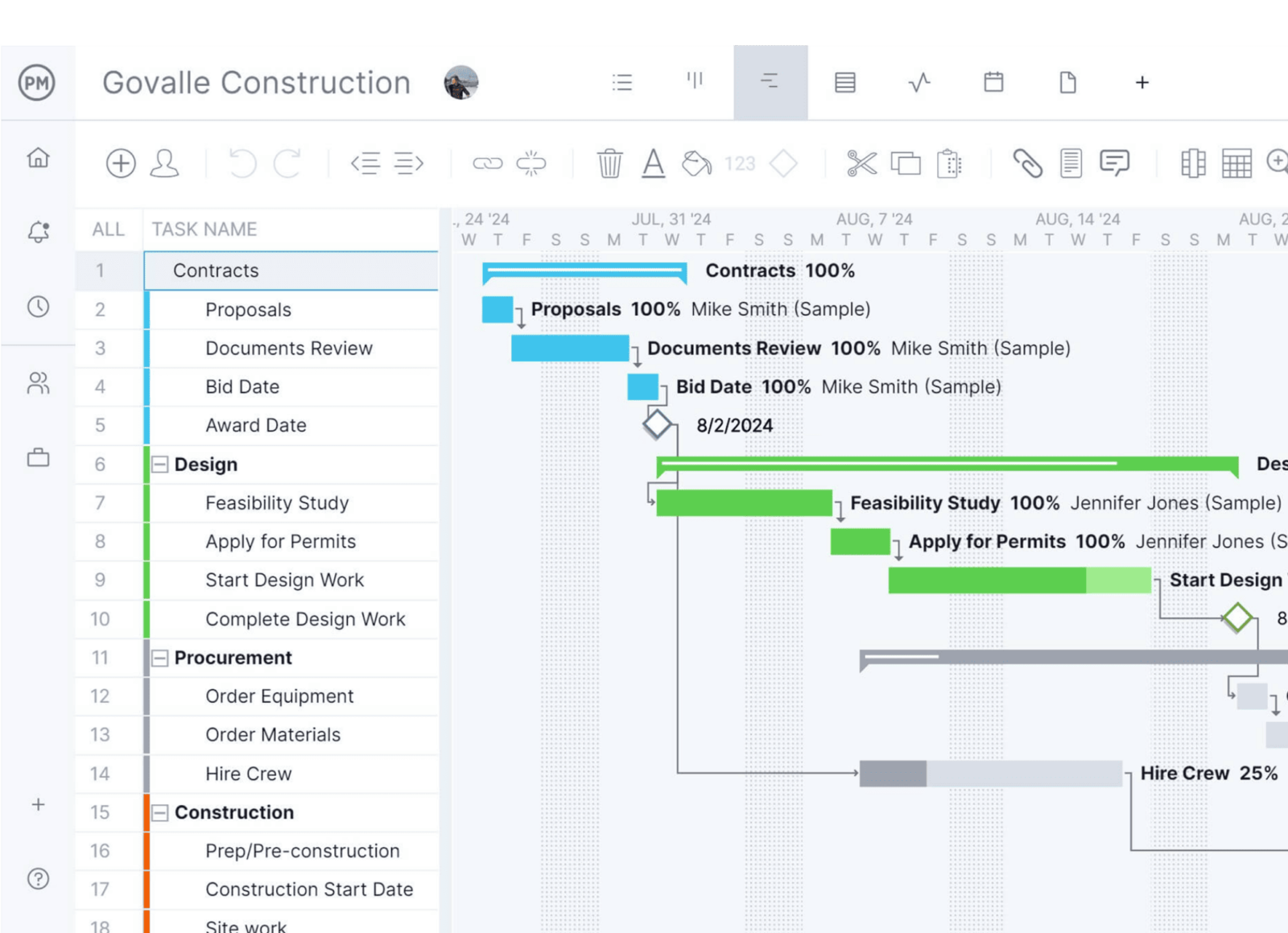Viewport: 1288px width, 933px height.
Task: Add a new task with the plus circle icon
Action: pyautogui.click(x=121, y=163)
